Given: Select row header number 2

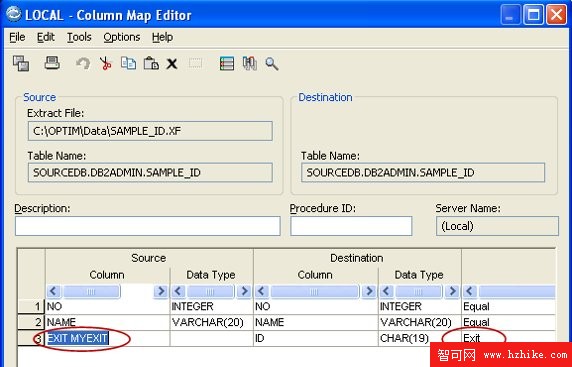Looking at the screenshot, I should pos(31,322).
